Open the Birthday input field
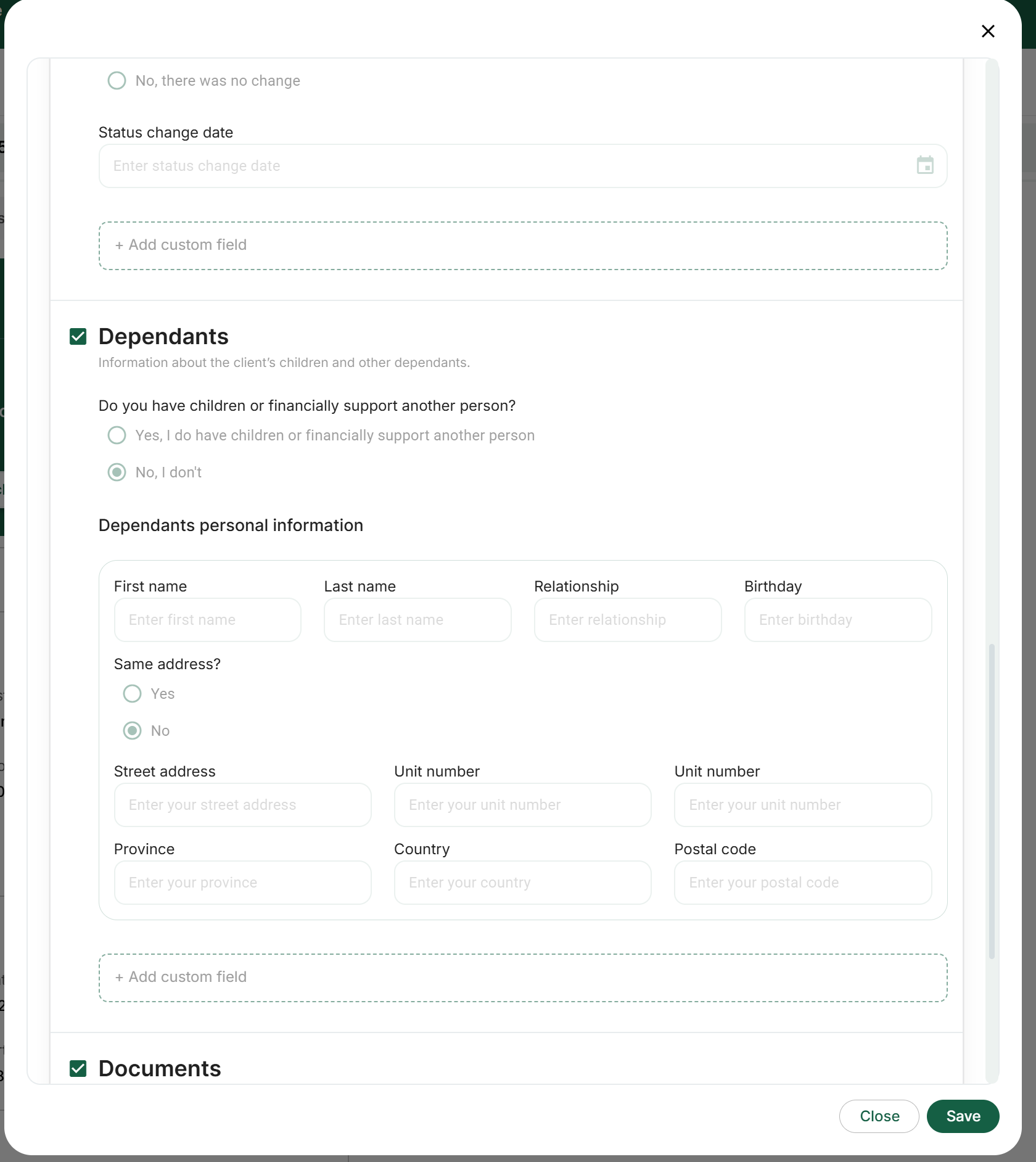Screen dimensions: 1036x1162 pos(837,620)
